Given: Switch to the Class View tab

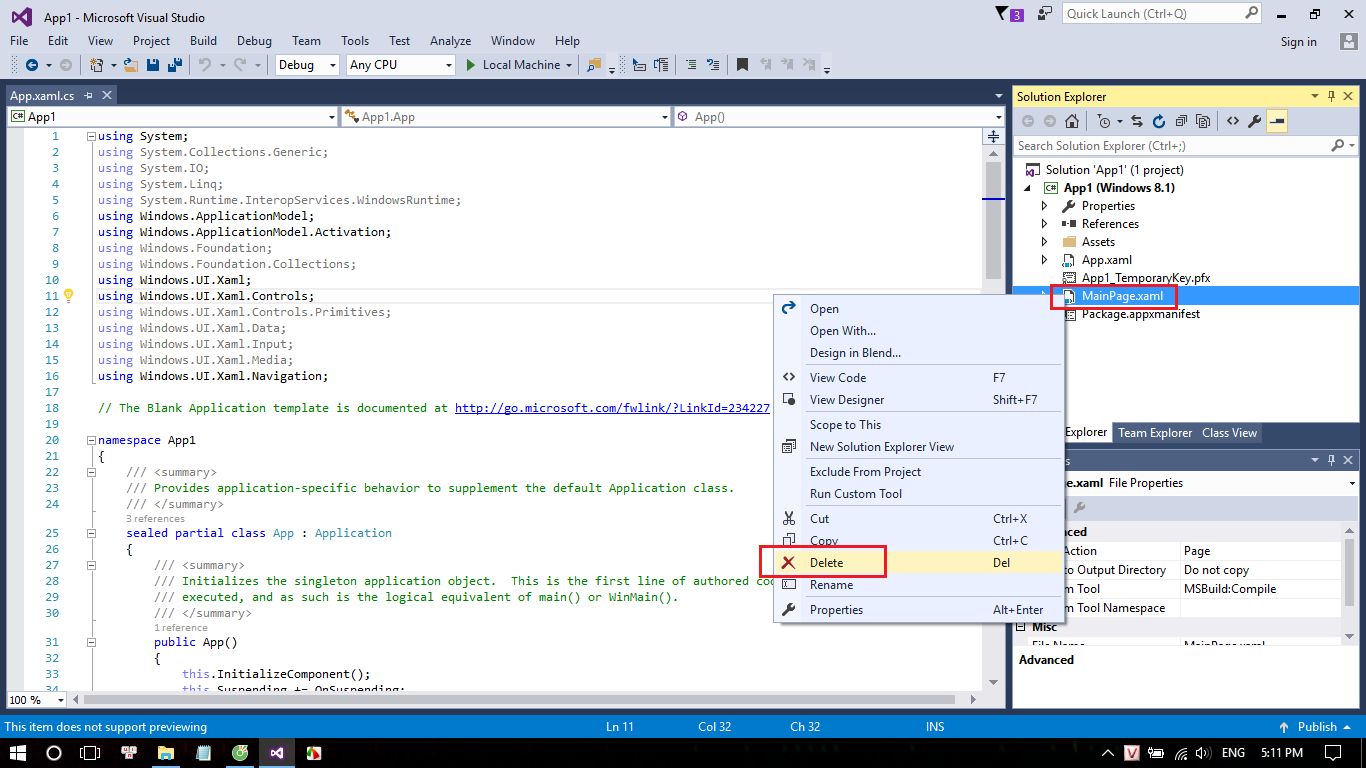Looking at the screenshot, I should coord(1229,433).
